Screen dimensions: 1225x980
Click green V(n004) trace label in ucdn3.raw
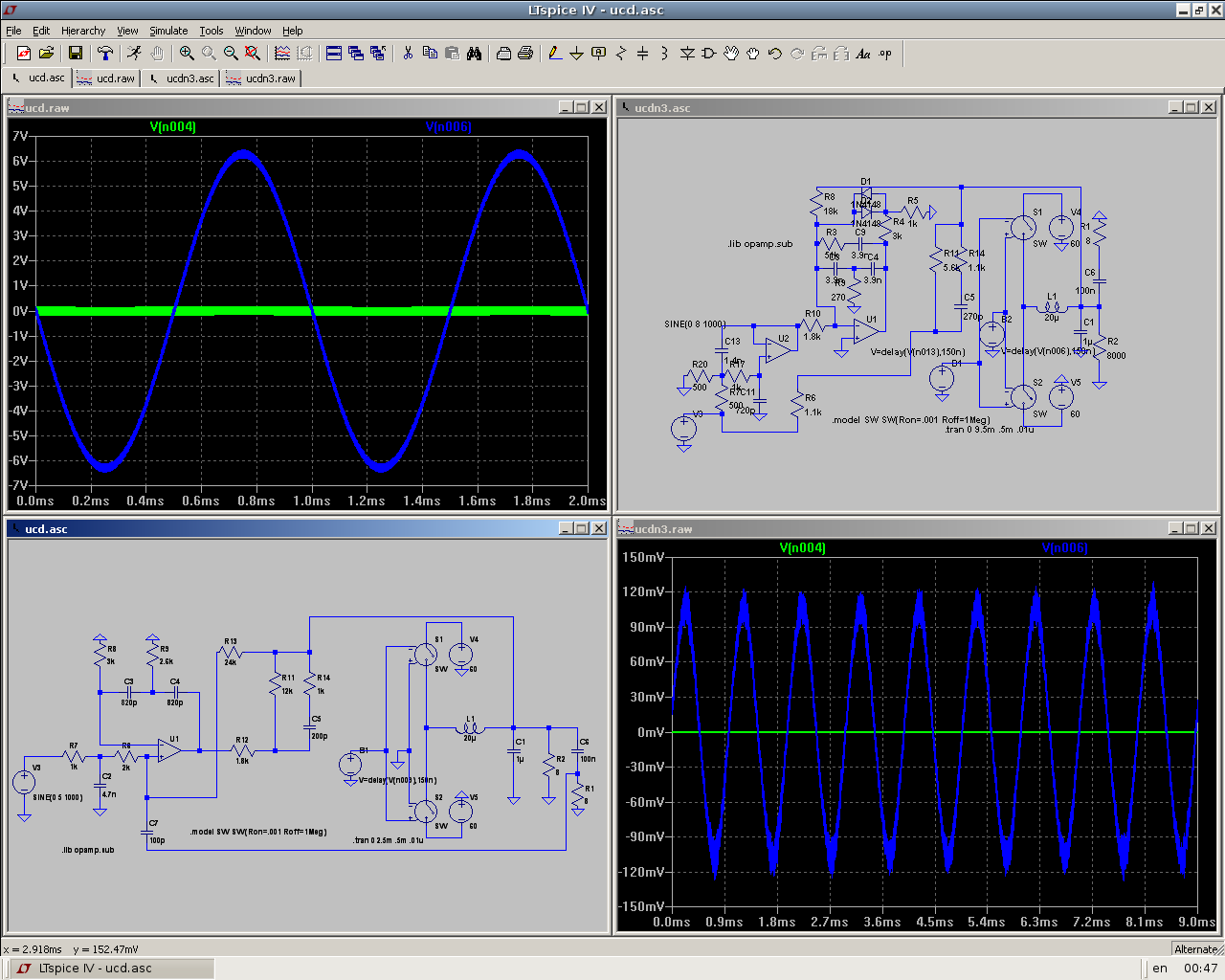click(x=803, y=547)
